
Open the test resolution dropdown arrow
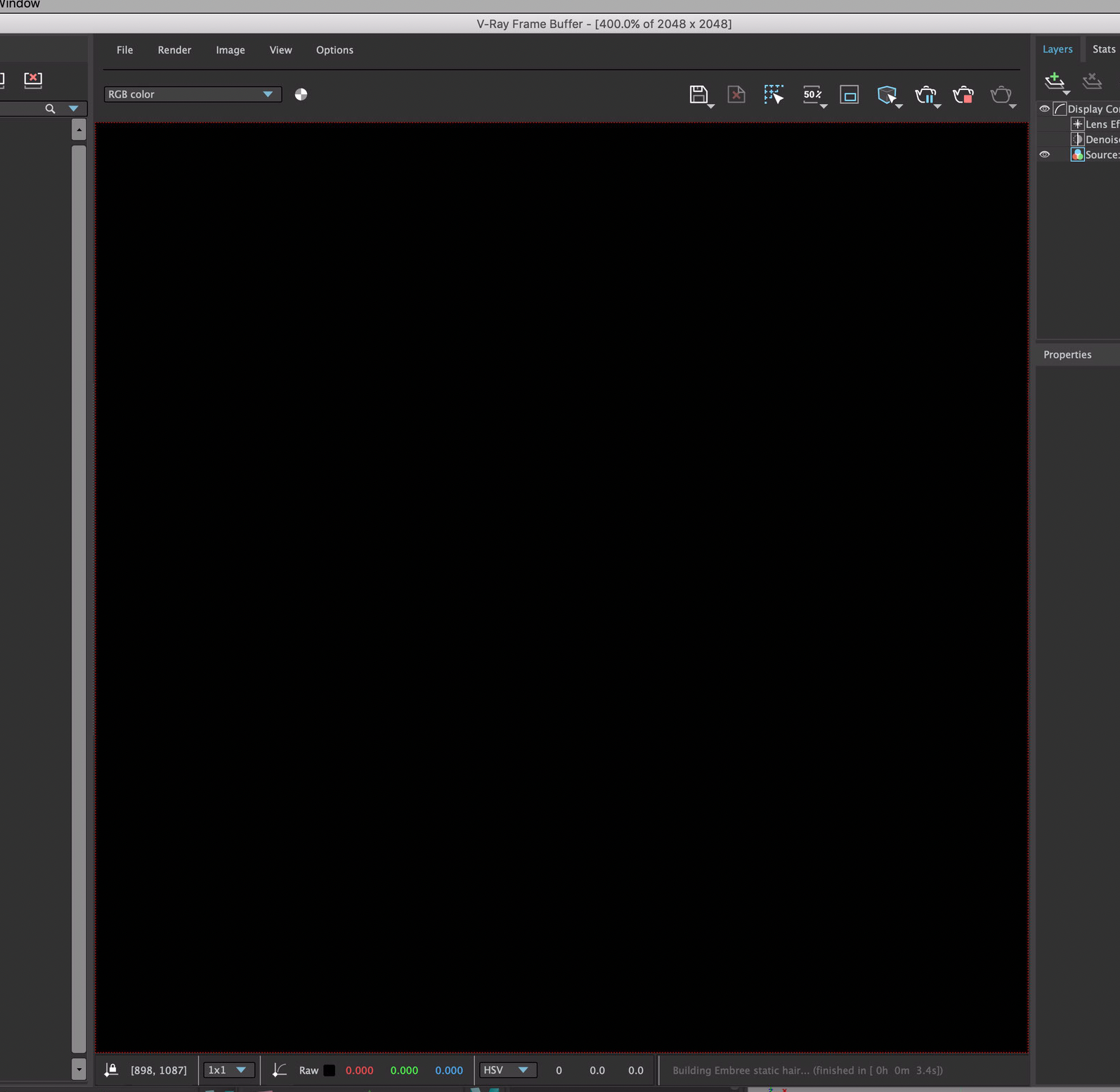pyautogui.click(x=823, y=106)
